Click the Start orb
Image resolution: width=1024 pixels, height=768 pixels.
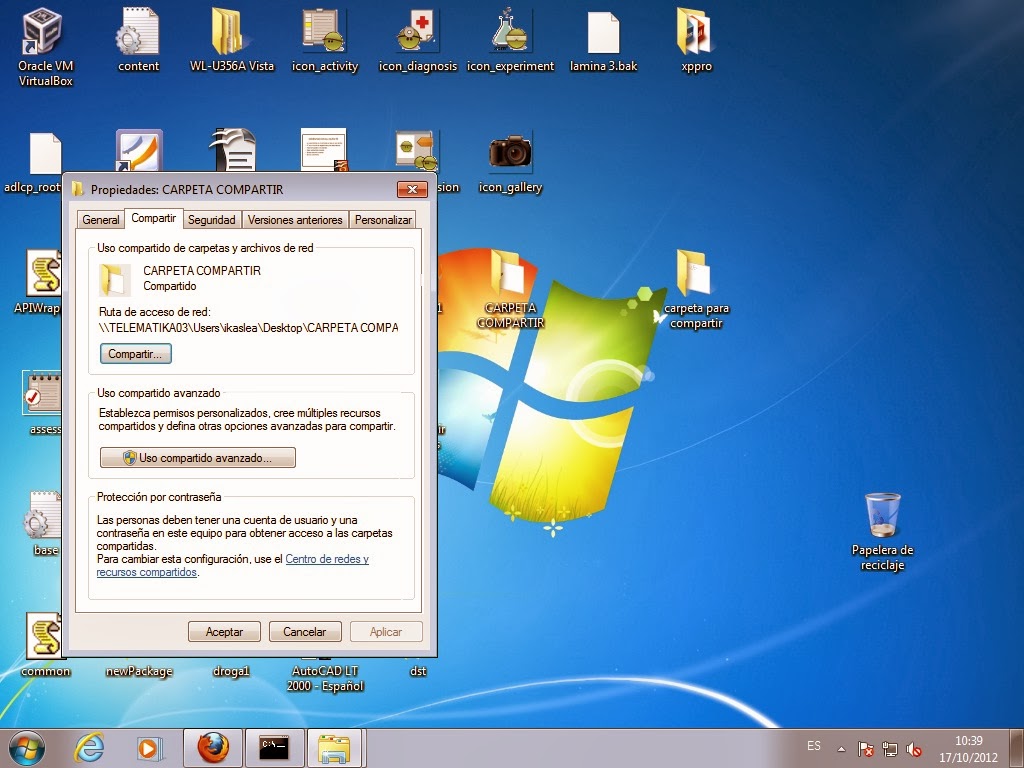tap(26, 748)
